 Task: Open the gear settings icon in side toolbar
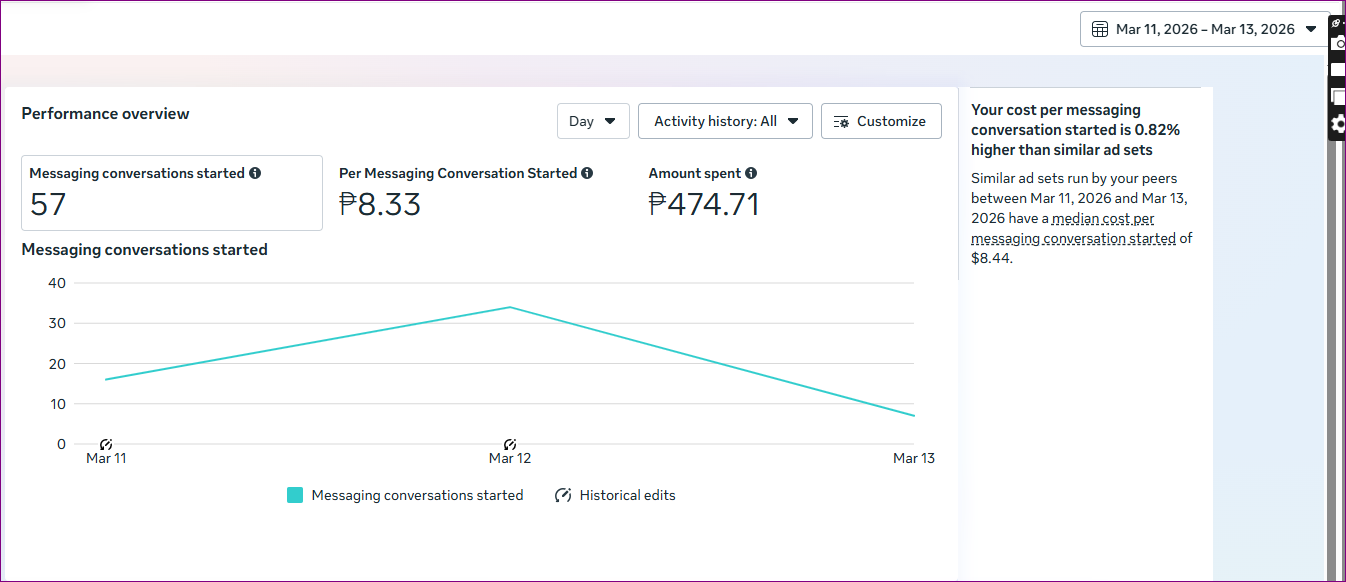pyautogui.click(x=1338, y=124)
